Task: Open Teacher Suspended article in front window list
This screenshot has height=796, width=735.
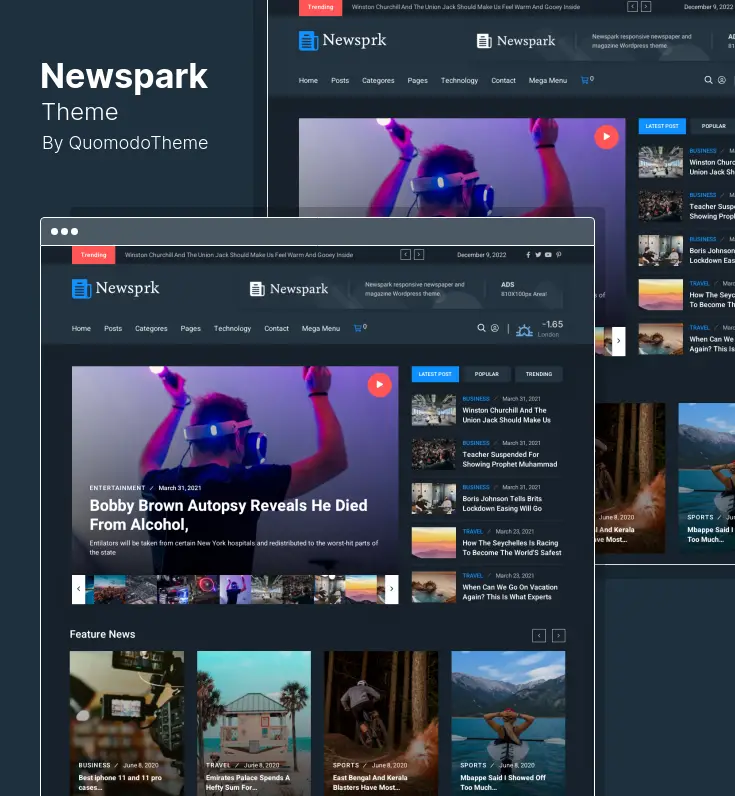Action: (510, 459)
